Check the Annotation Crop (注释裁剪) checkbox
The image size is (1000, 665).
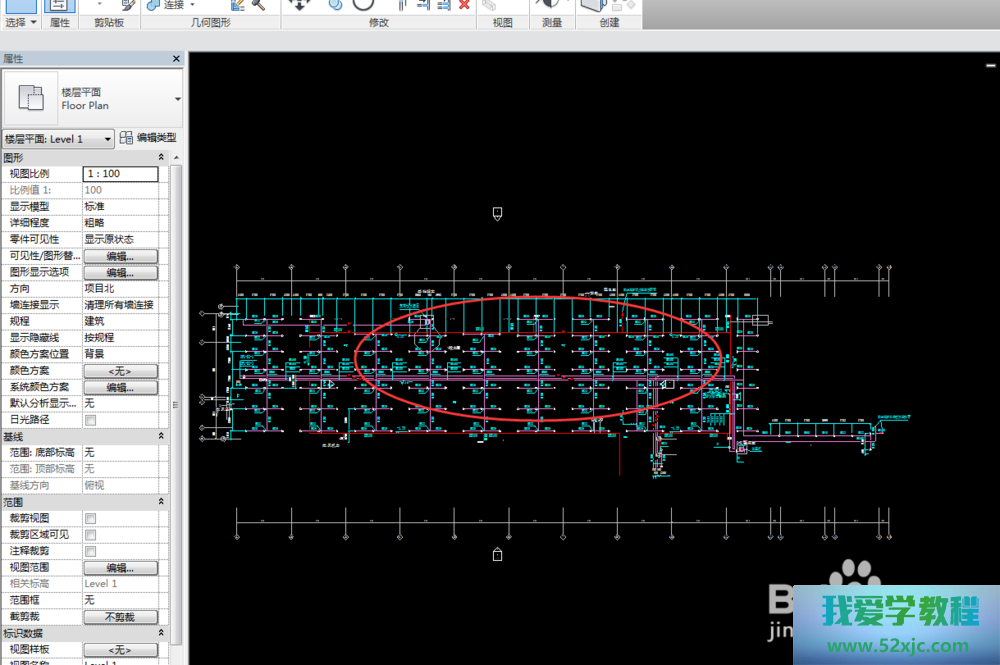point(90,551)
